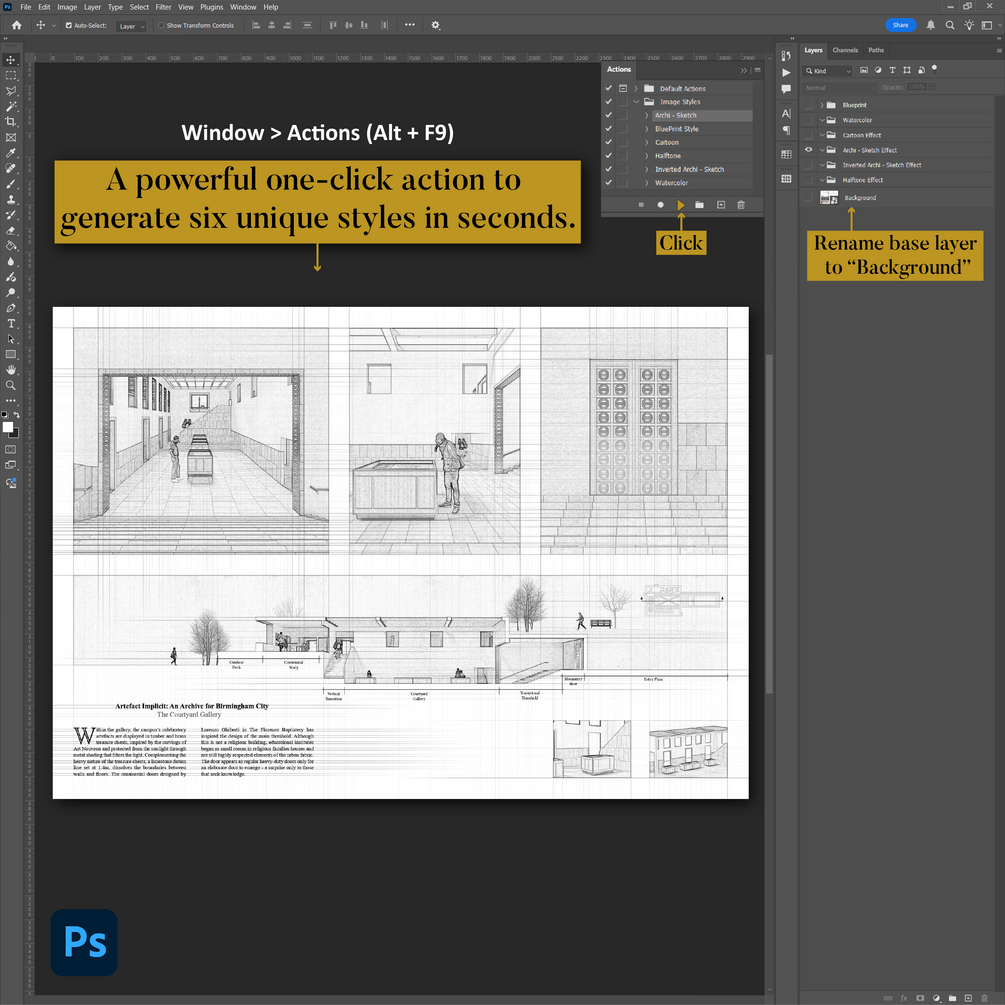Select the Pen tool
Viewport: 1005px width, 1005px height.
point(11,308)
